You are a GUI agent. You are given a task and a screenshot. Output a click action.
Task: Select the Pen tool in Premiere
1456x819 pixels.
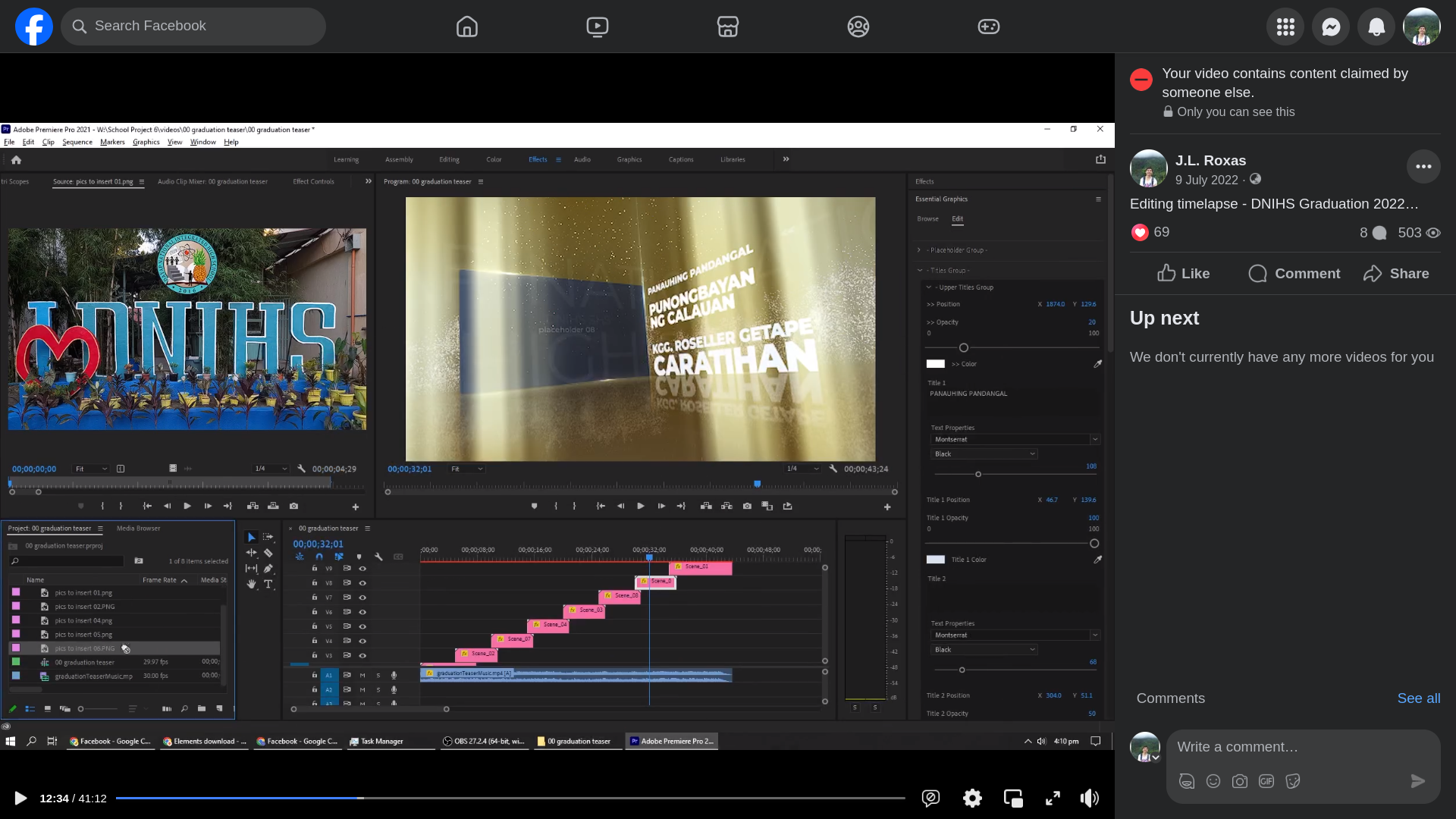coord(268,568)
